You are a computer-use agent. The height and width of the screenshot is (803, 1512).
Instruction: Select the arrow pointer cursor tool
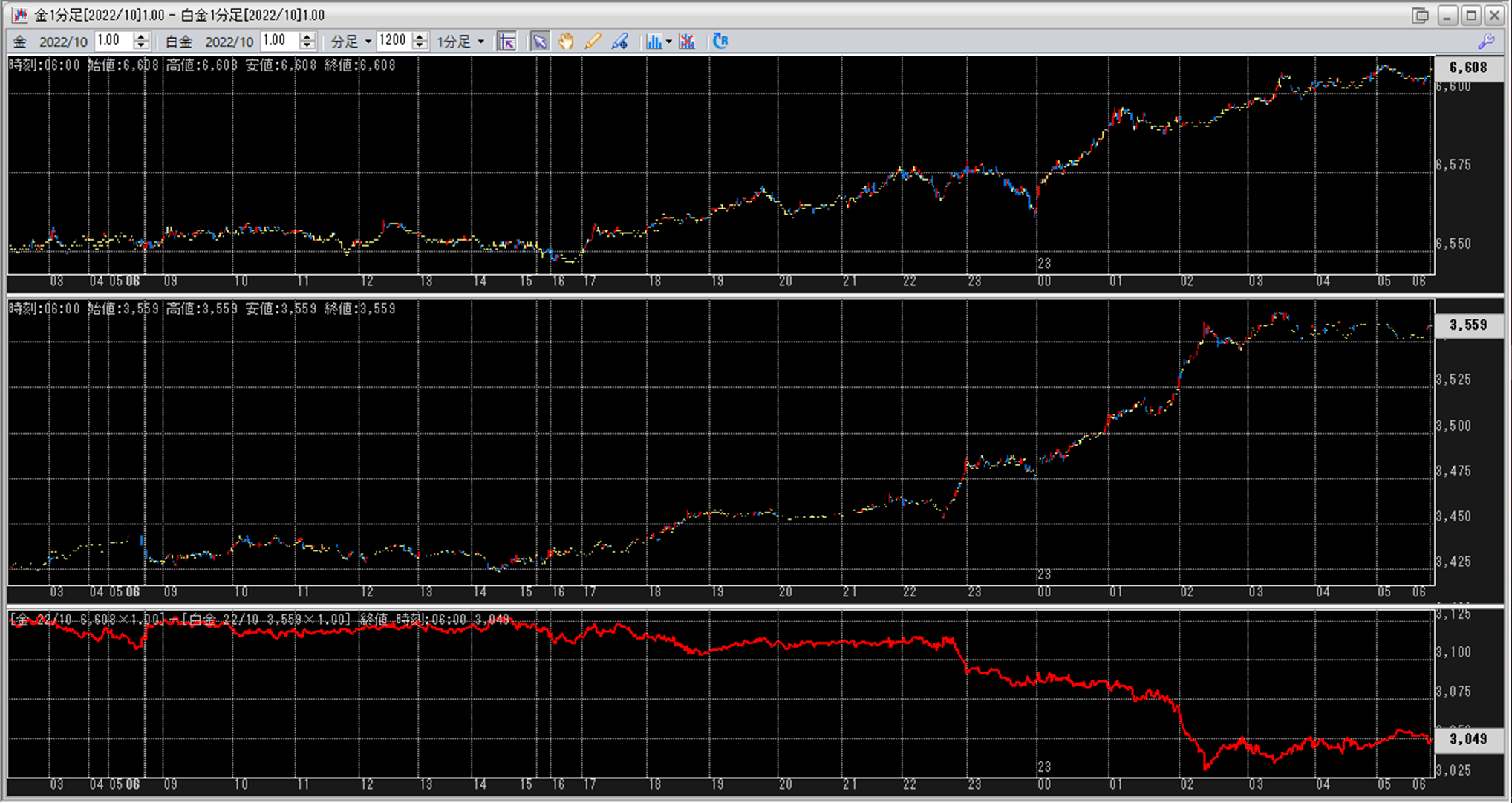(540, 42)
